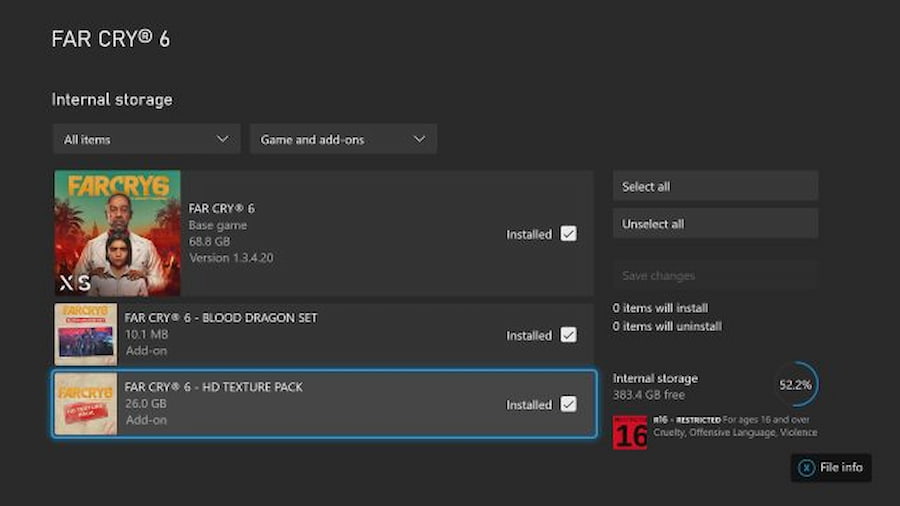
Task: Click the Far Cry 6 HD Texture Pack title
Action: pos(213,387)
